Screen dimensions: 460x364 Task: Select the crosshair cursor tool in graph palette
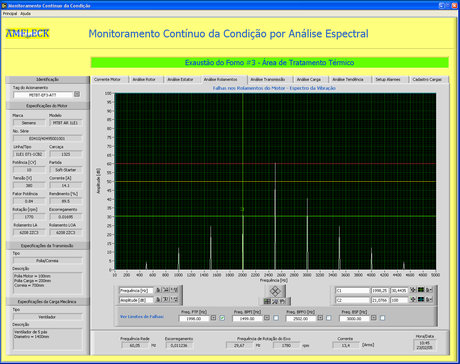267,301
